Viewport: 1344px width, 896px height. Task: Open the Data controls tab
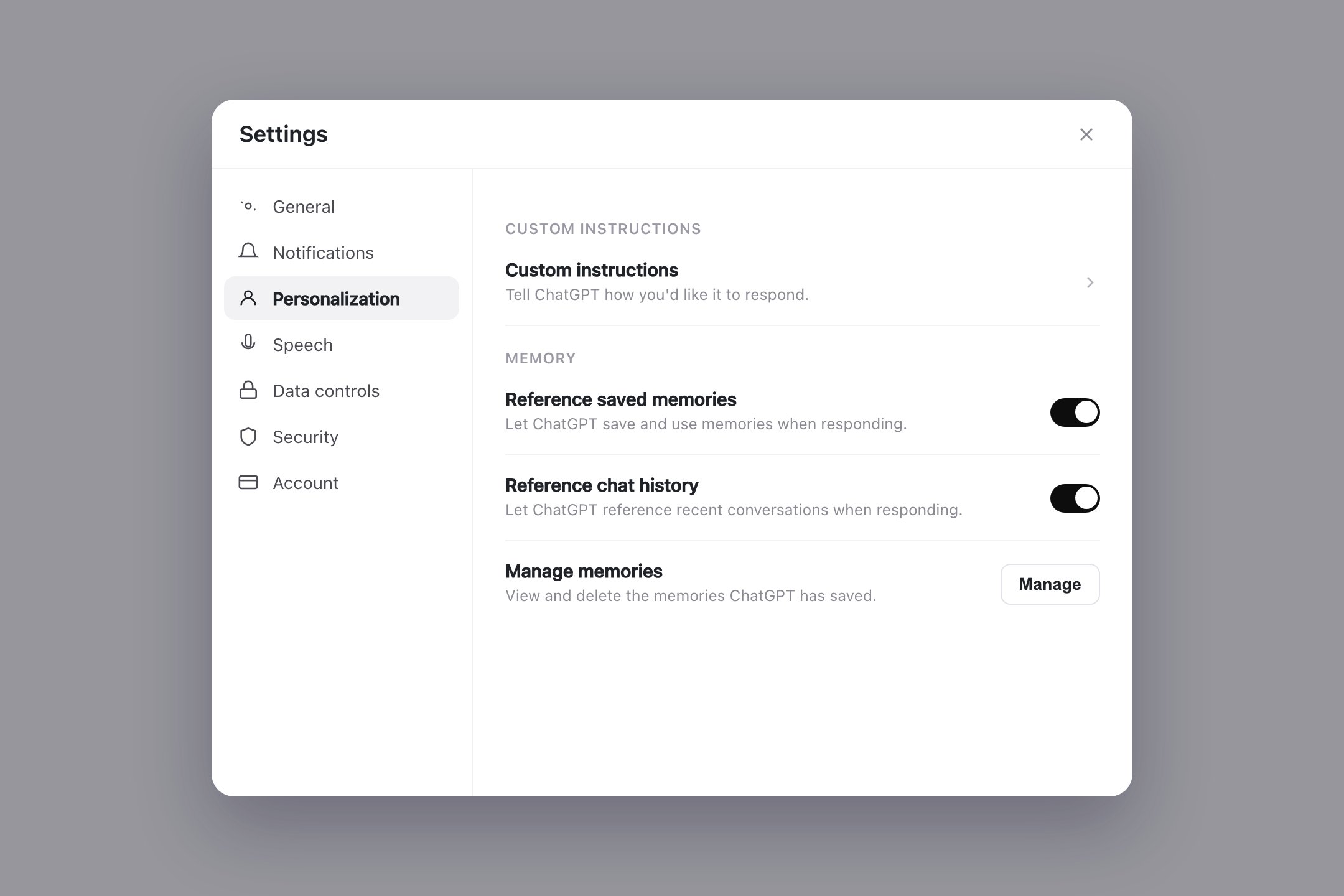click(x=342, y=391)
